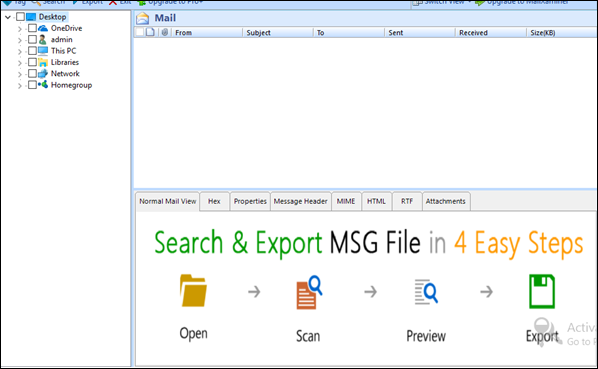
Task: Toggle the Network checkbox
Action: 32,74
